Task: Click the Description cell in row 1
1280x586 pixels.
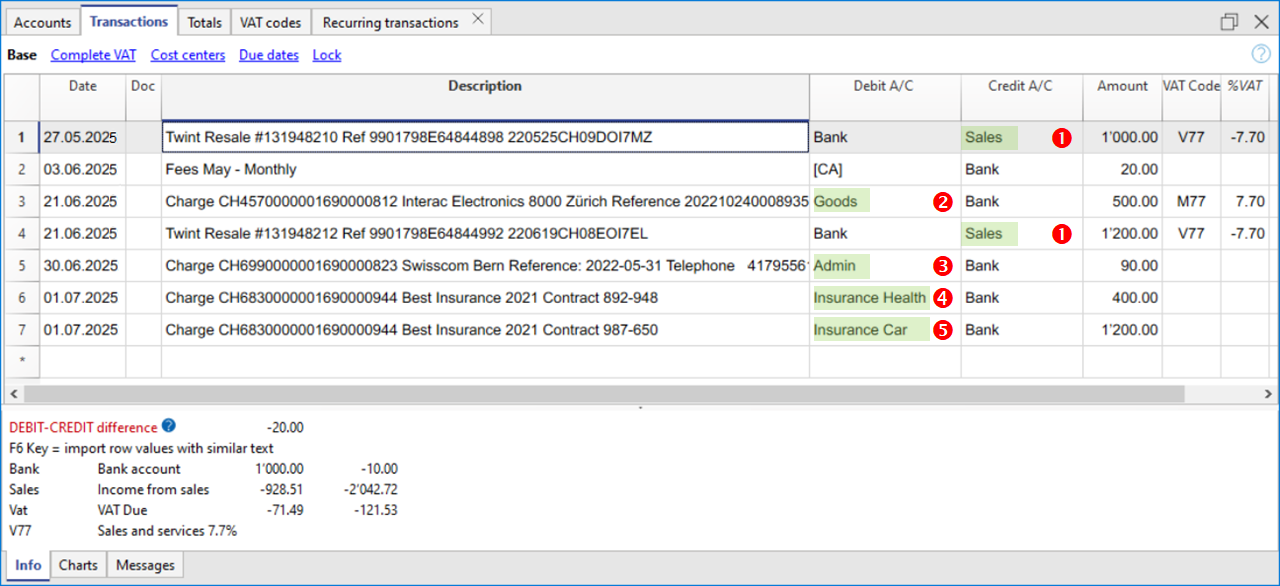Action: coord(485,137)
